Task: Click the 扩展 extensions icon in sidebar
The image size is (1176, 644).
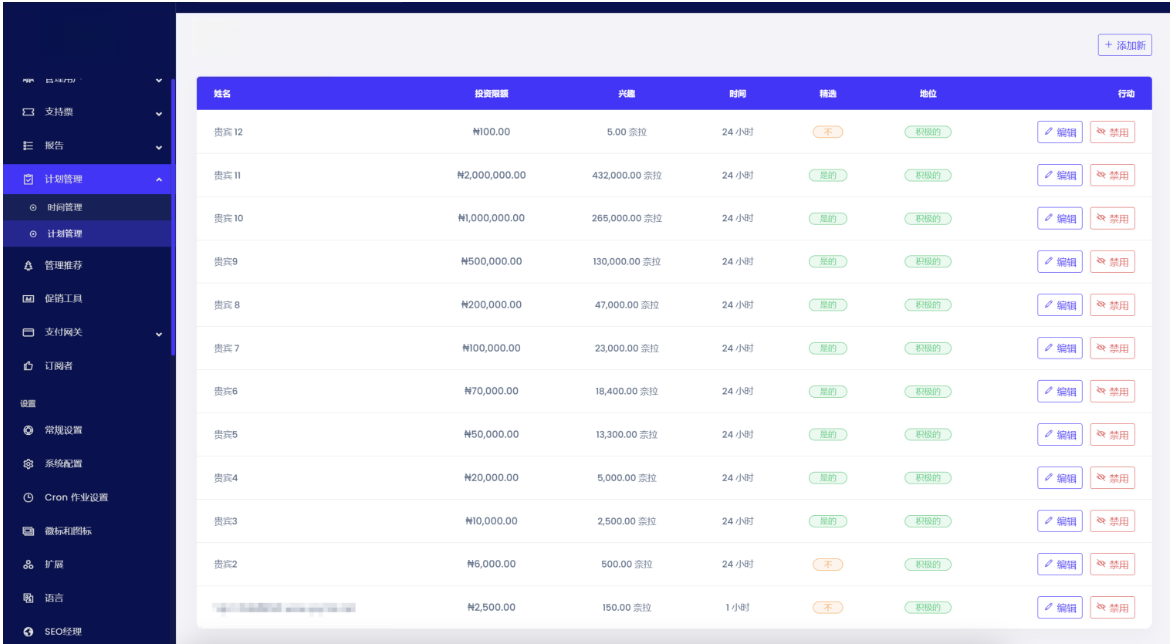Action: tap(28, 565)
